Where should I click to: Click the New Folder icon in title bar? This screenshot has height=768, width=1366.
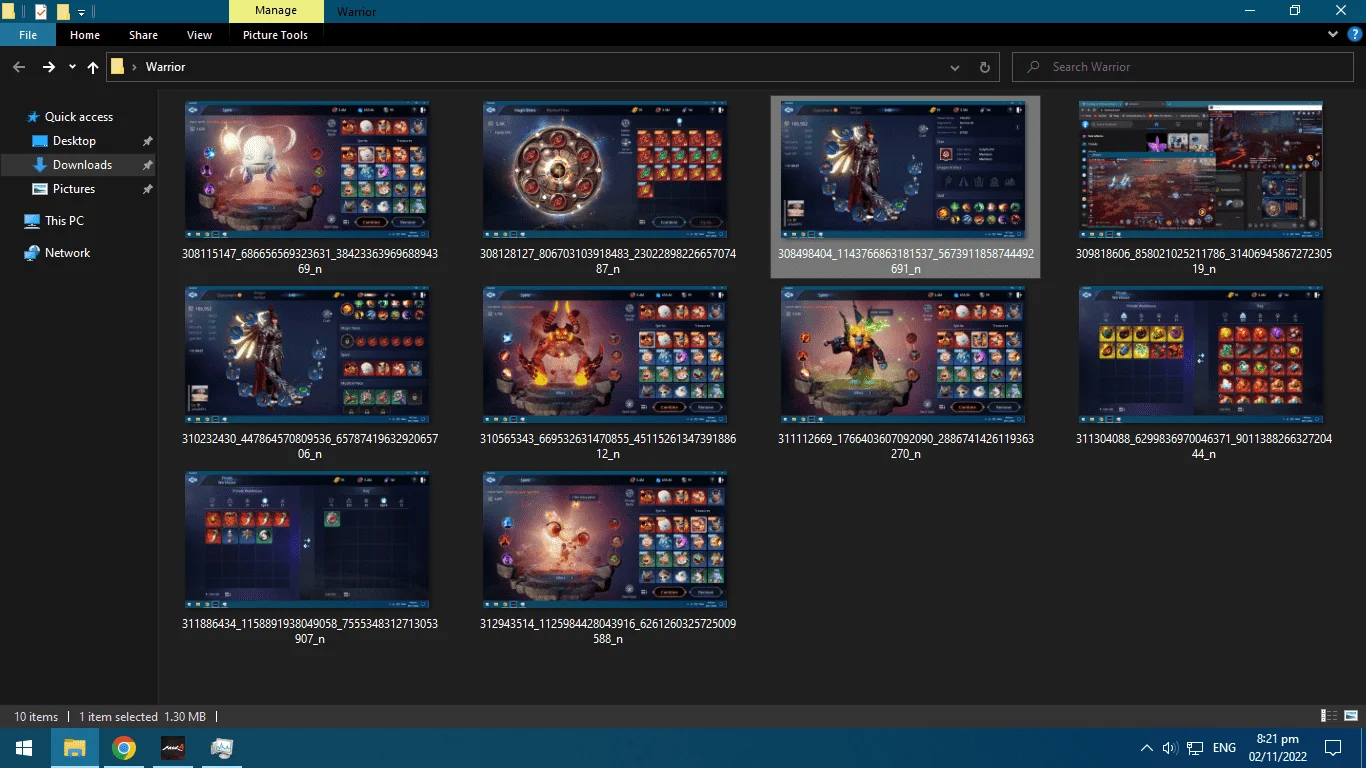63,11
